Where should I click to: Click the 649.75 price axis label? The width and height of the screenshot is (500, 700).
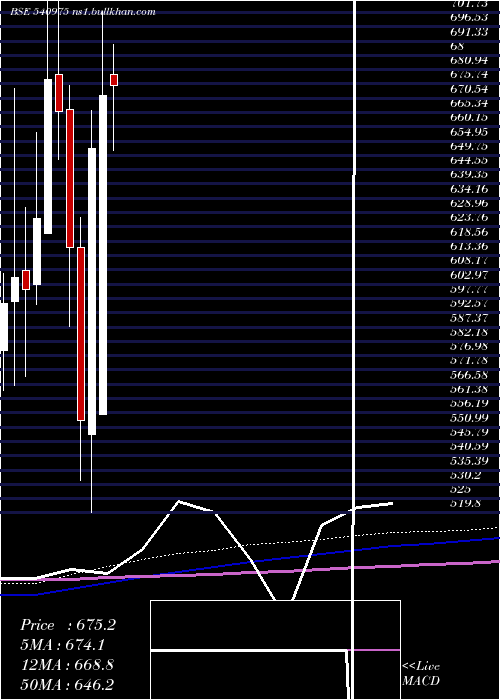469,146
